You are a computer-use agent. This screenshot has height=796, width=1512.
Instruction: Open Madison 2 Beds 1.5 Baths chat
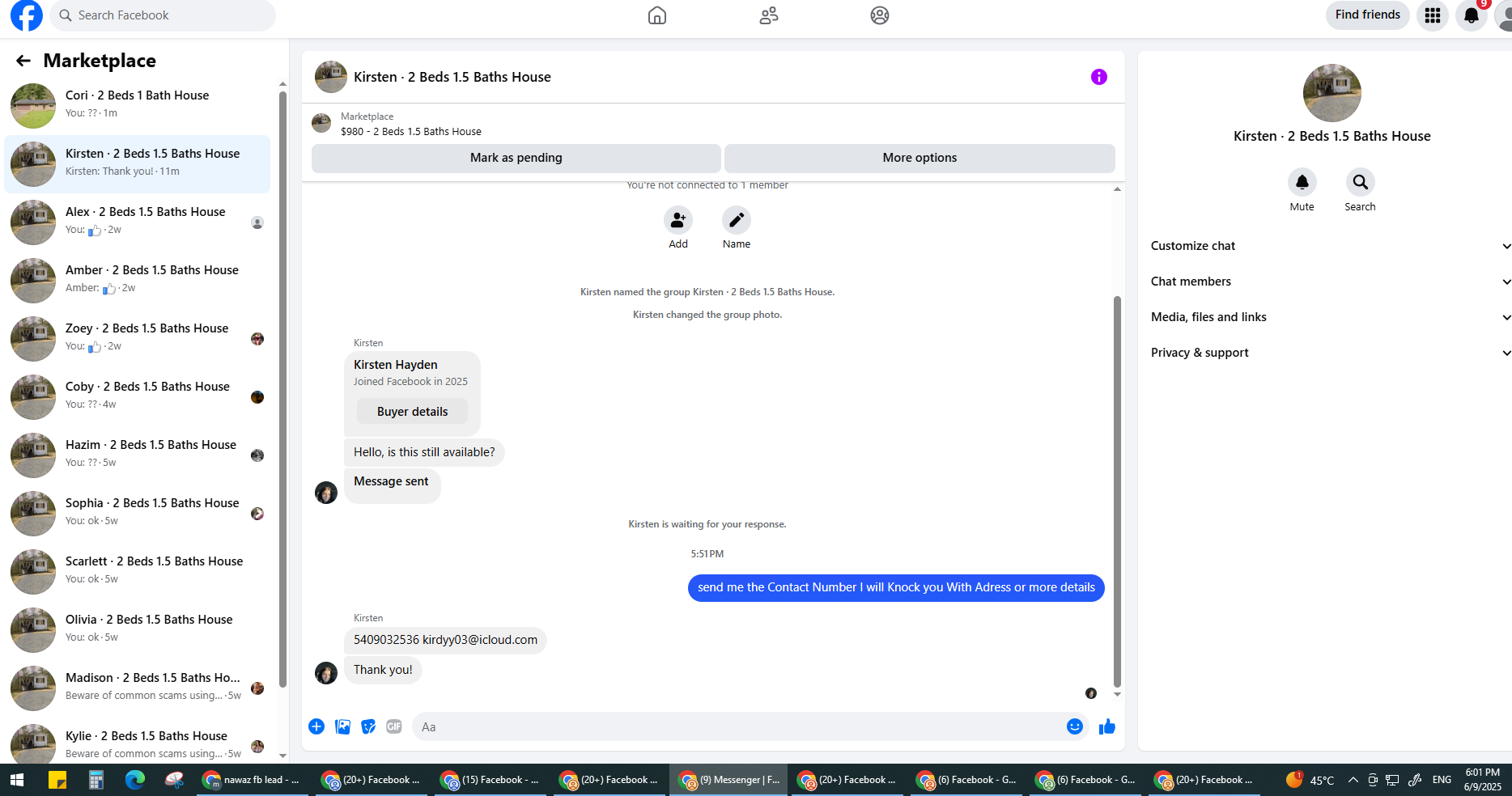point(138,688)
